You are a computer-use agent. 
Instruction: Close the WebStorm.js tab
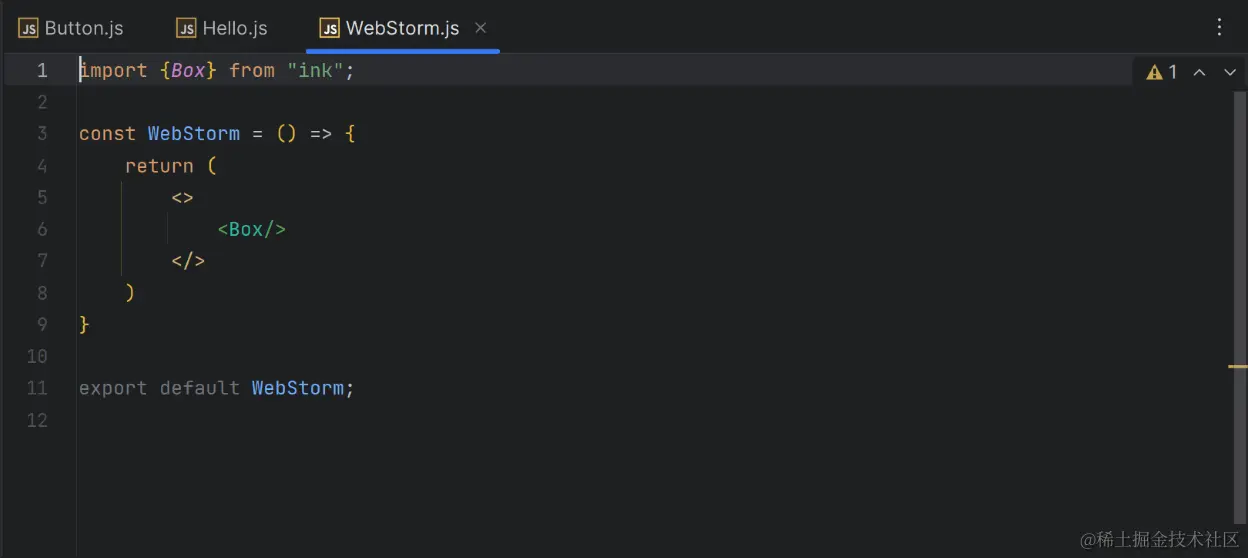pos(481,28)
